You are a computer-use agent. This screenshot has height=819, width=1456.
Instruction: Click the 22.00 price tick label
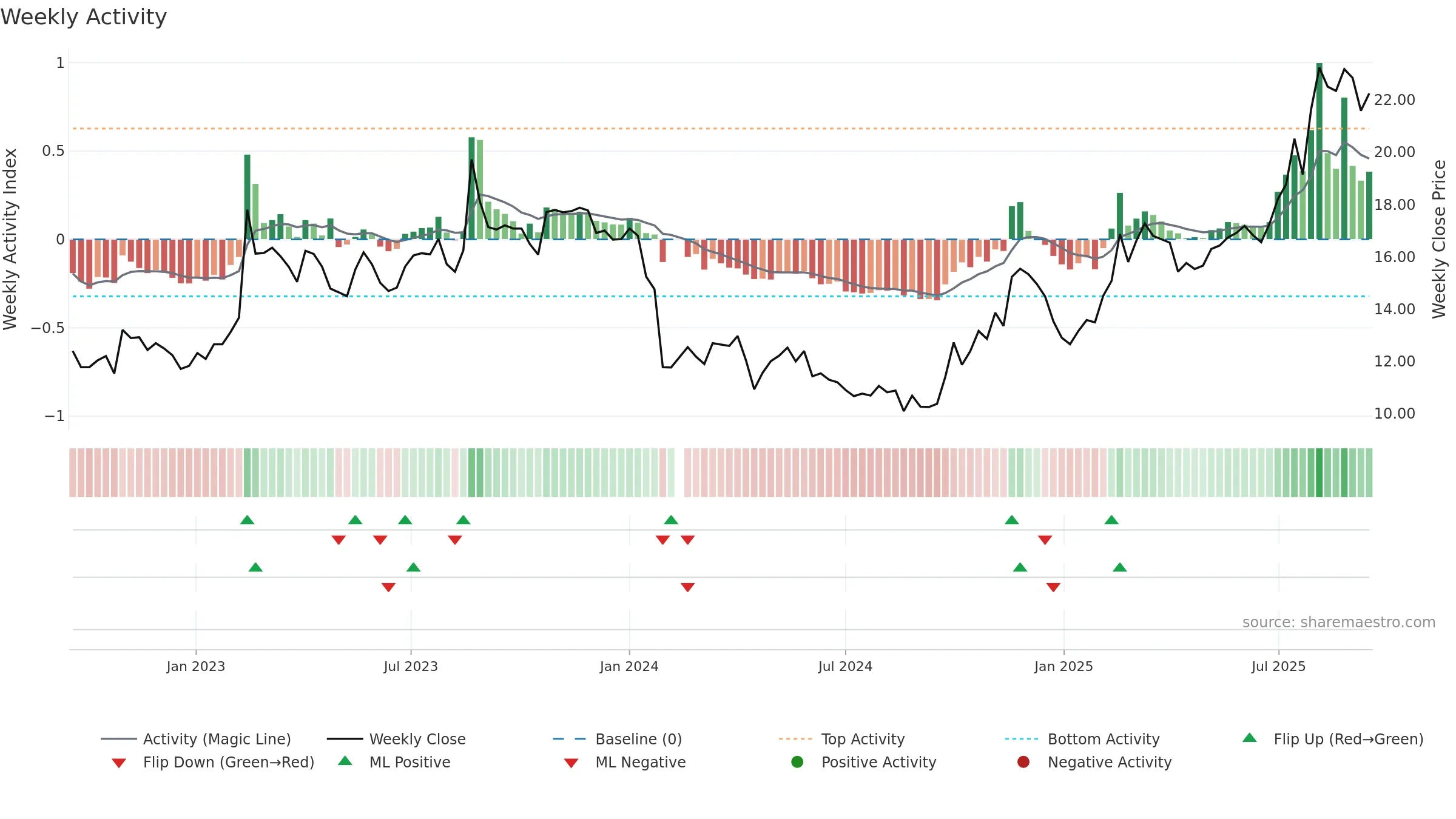1395,100
